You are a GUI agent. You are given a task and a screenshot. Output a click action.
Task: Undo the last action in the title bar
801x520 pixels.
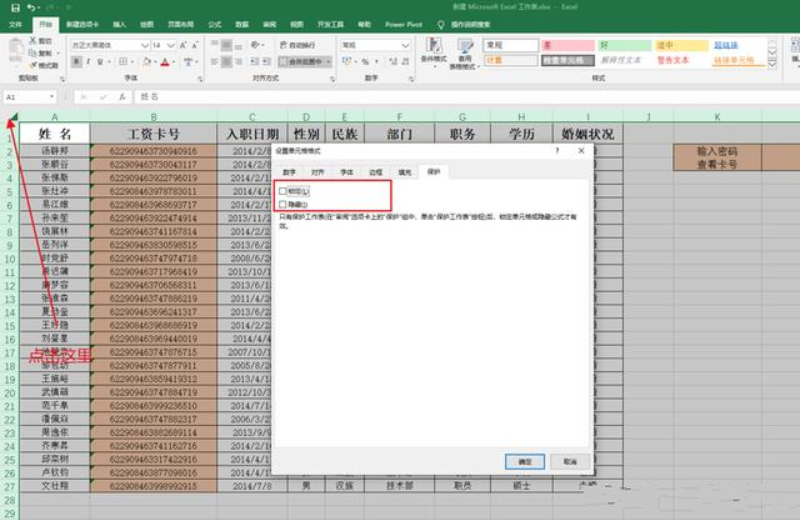coord(32,8)
